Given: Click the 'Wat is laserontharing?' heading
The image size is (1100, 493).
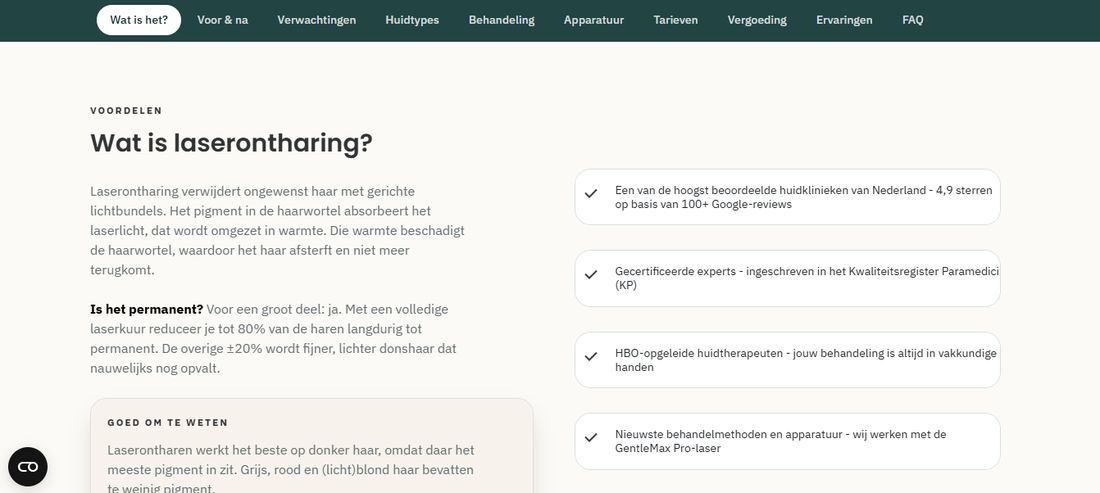Looking at the screenshot, I should (x=232, y=143).
